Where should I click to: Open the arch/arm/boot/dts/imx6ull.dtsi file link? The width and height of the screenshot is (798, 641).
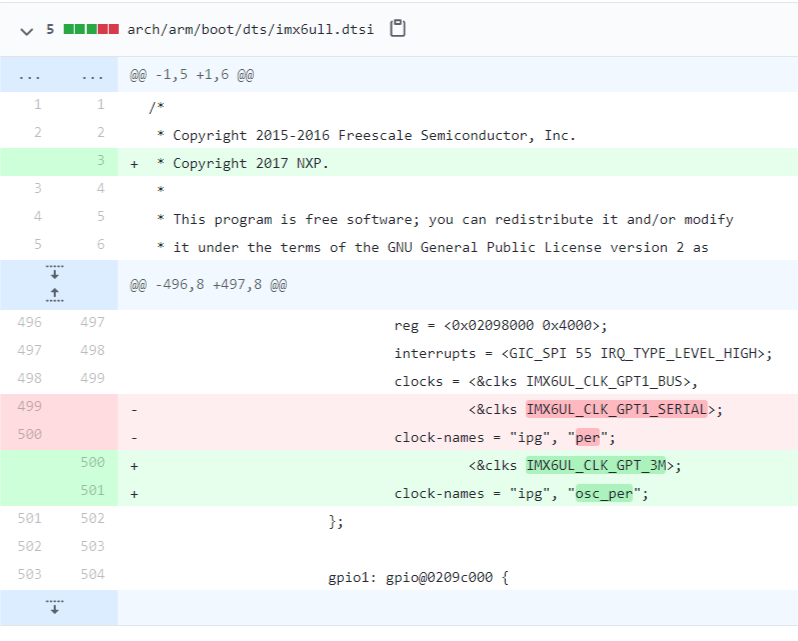[x=250, y=30]
